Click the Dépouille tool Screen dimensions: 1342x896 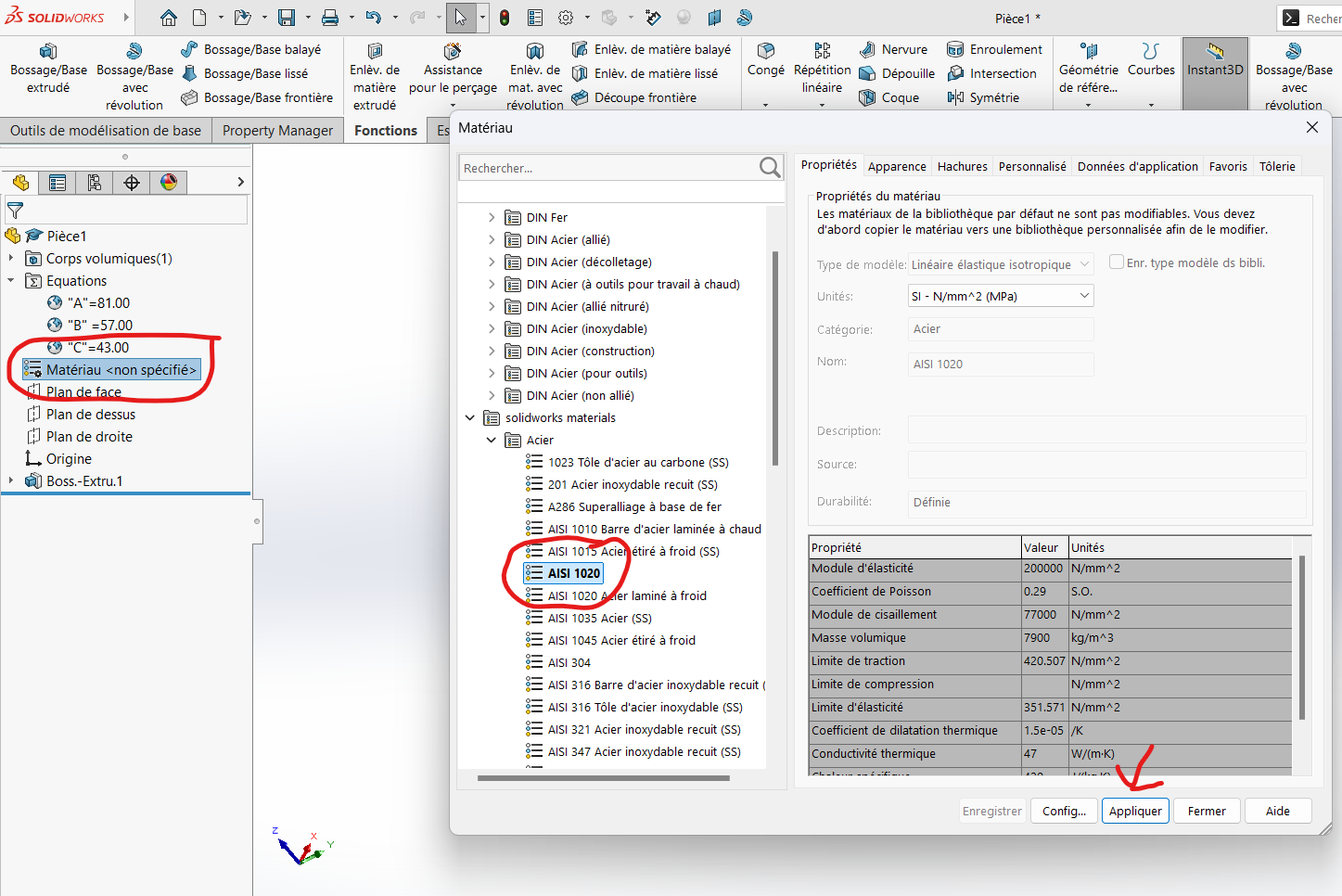click(897, 73)
